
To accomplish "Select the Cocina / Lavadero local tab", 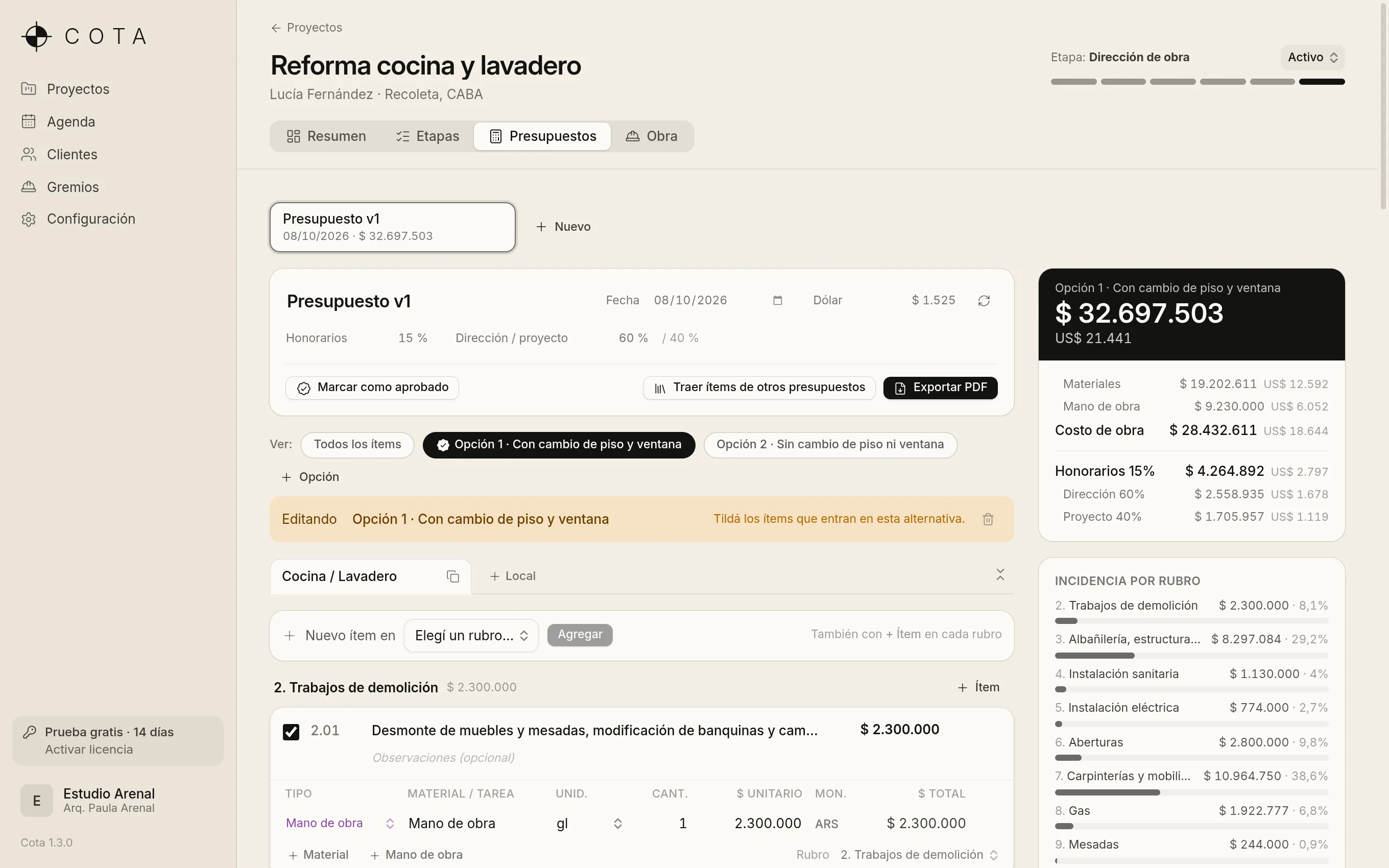I will coord(370,576).
